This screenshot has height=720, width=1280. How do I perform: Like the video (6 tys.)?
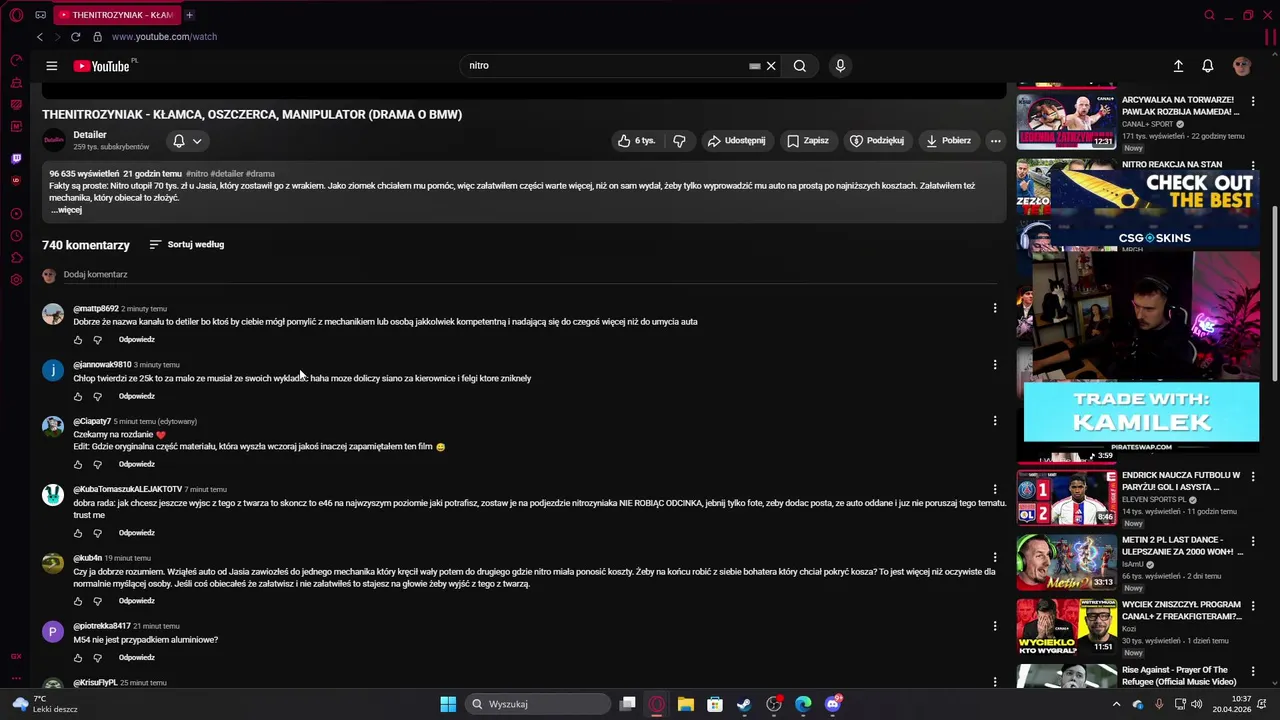point(637,141)
